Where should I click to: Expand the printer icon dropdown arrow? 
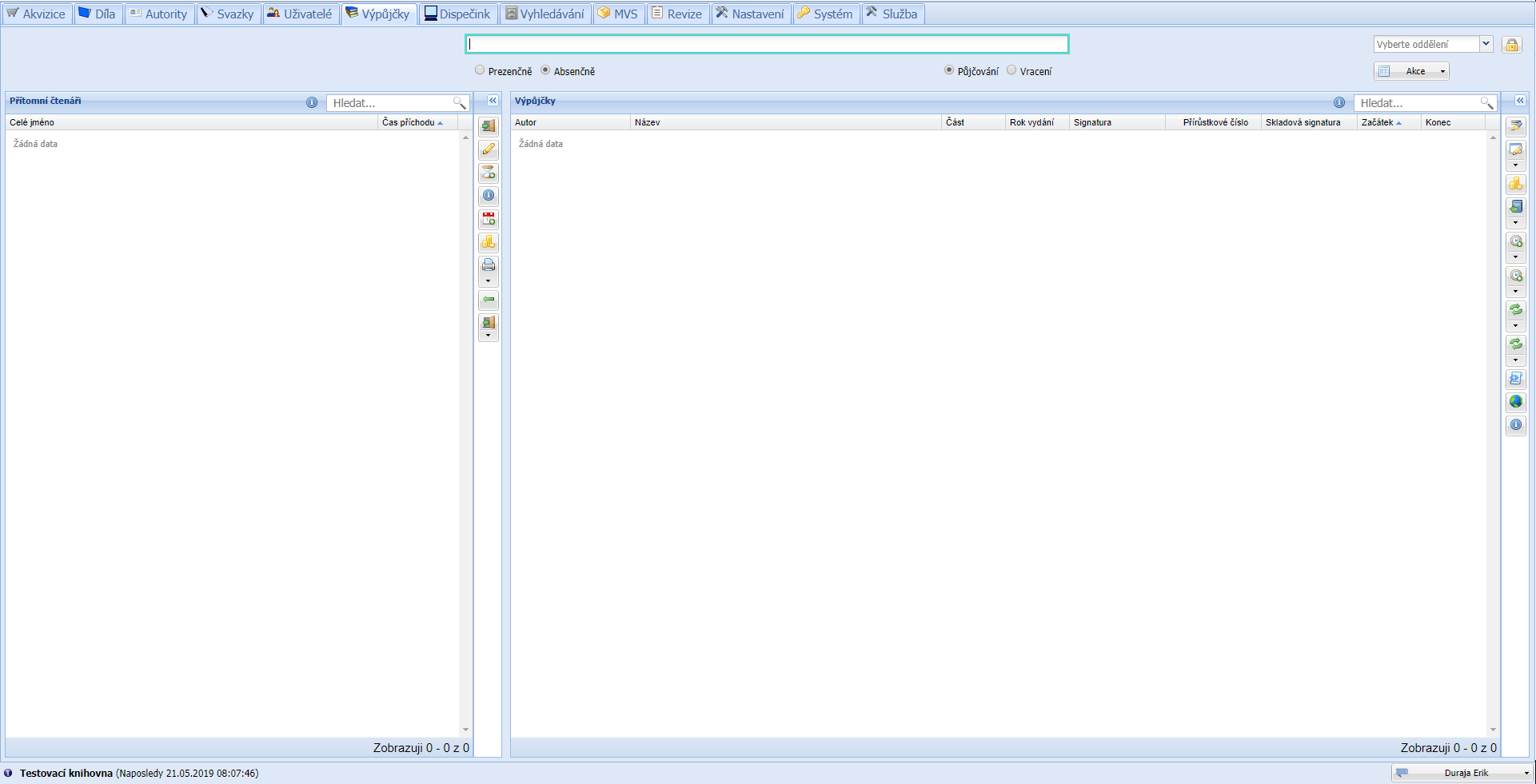click(489, 281)
